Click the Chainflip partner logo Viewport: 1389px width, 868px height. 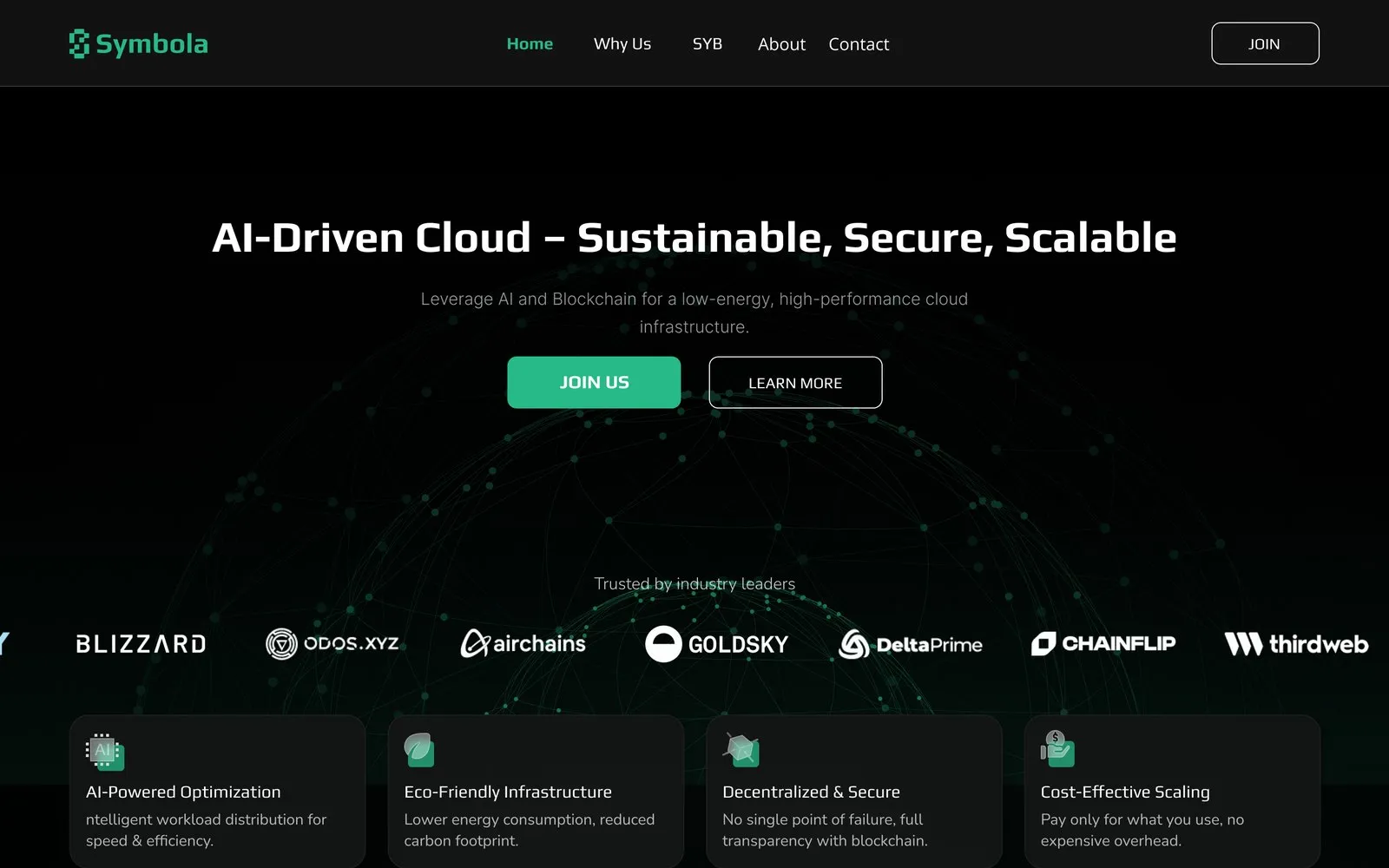pyautogui.click(x=1103, y=643)
